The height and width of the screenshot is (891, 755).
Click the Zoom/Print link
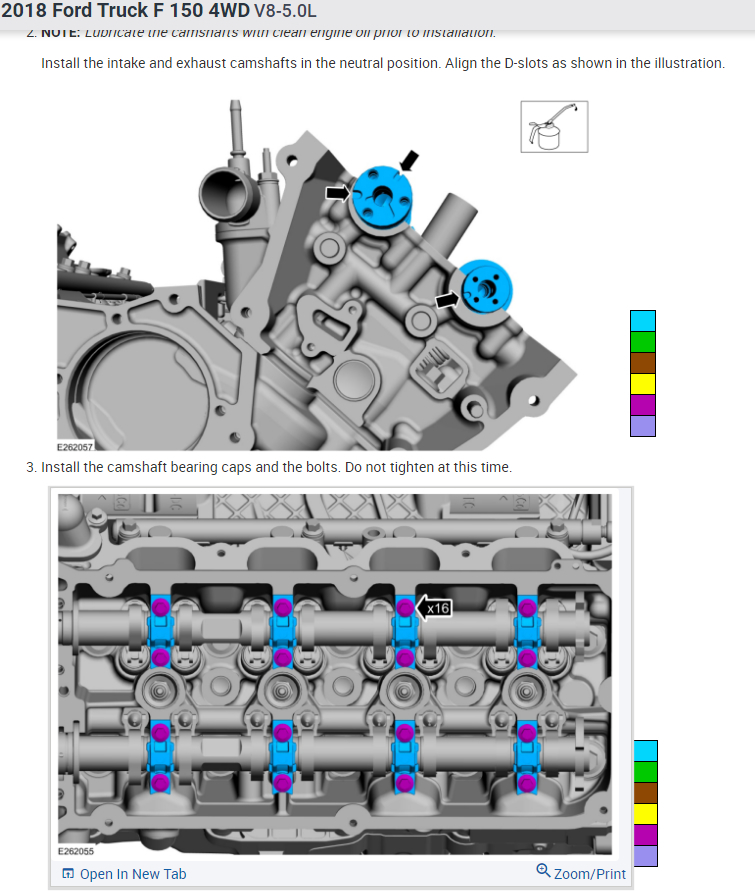point(590,874)
